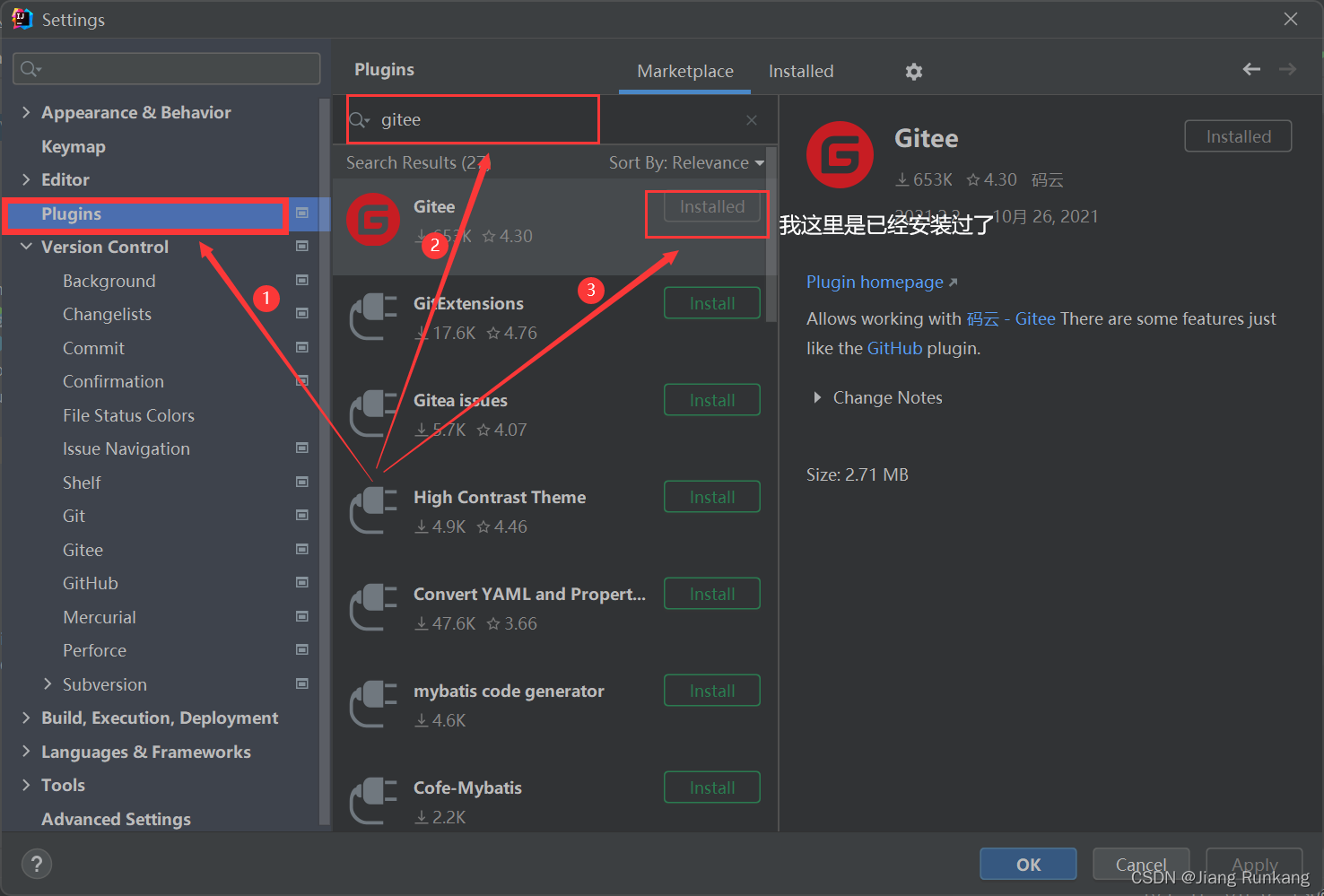Expand Languages & Frameworks
Viewport: 1324px width, 896px height.
pos(26,752)
